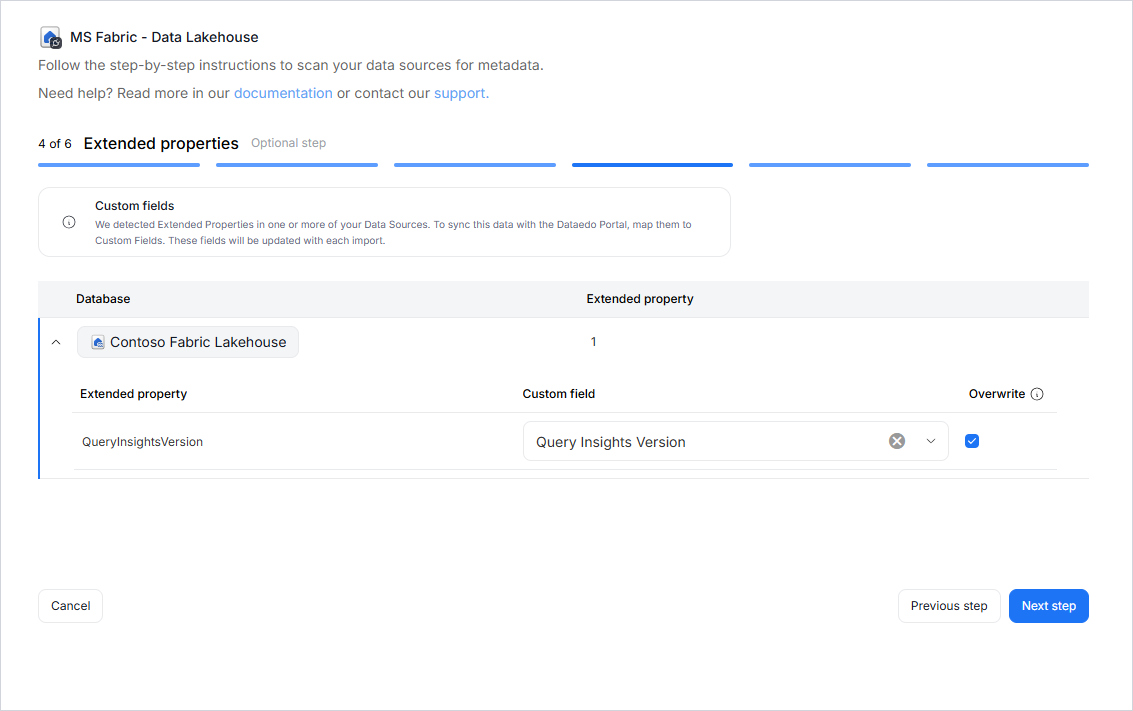The height and width of the screenshot is (711, 1133).
Task: Click the Query Insights Version combo box
Action: click(700, 441)
